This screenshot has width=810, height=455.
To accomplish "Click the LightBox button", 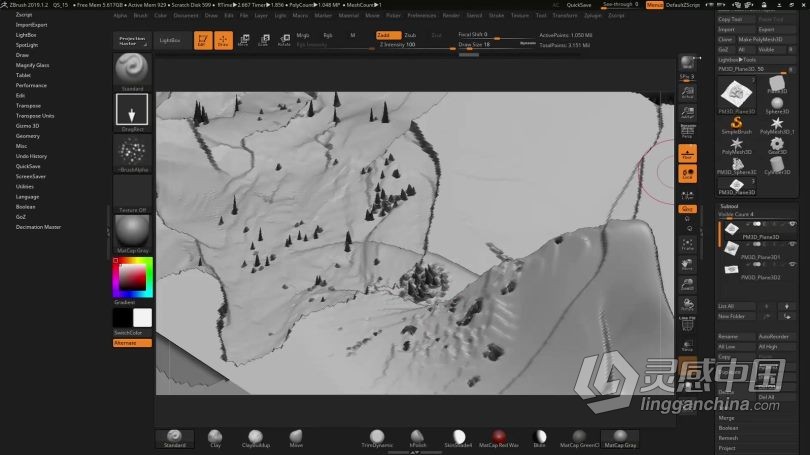I will [170, 40].
